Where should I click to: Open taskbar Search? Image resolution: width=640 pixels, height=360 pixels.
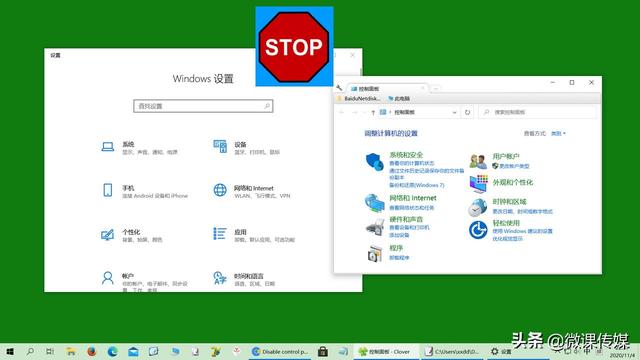(x=30, y=351)
